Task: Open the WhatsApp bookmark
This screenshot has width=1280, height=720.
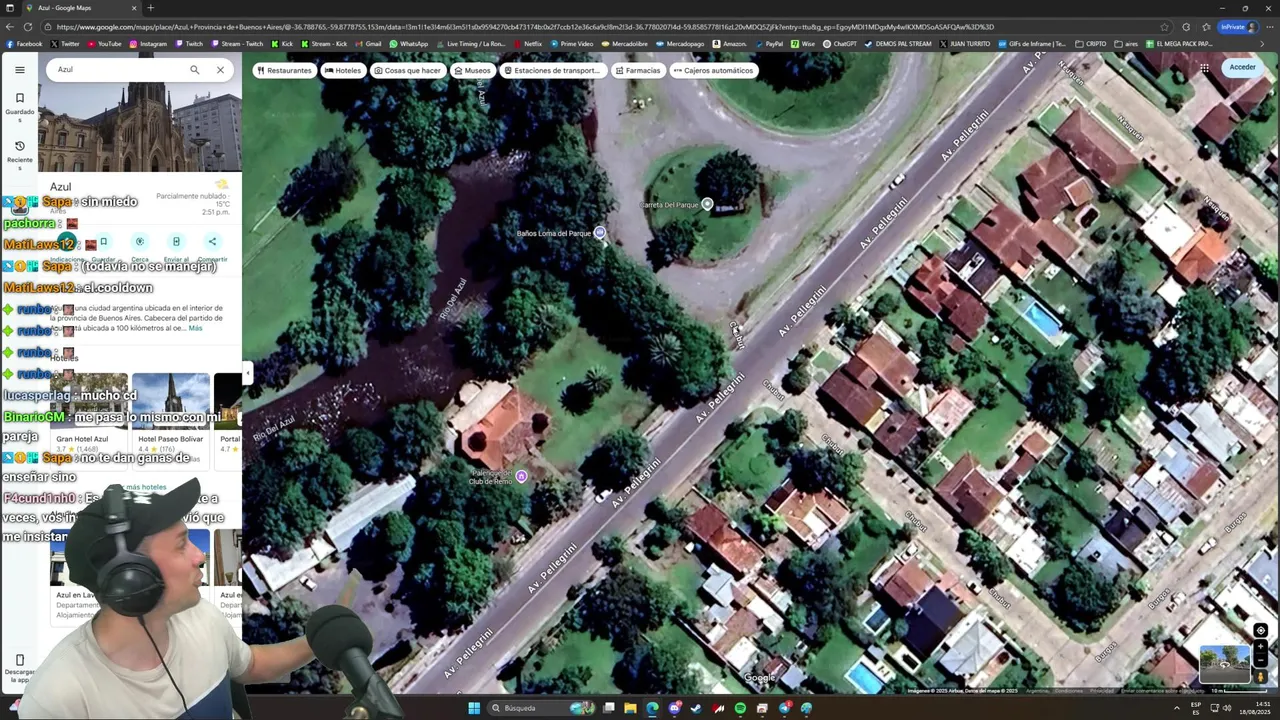Action: tap(408, 44)
